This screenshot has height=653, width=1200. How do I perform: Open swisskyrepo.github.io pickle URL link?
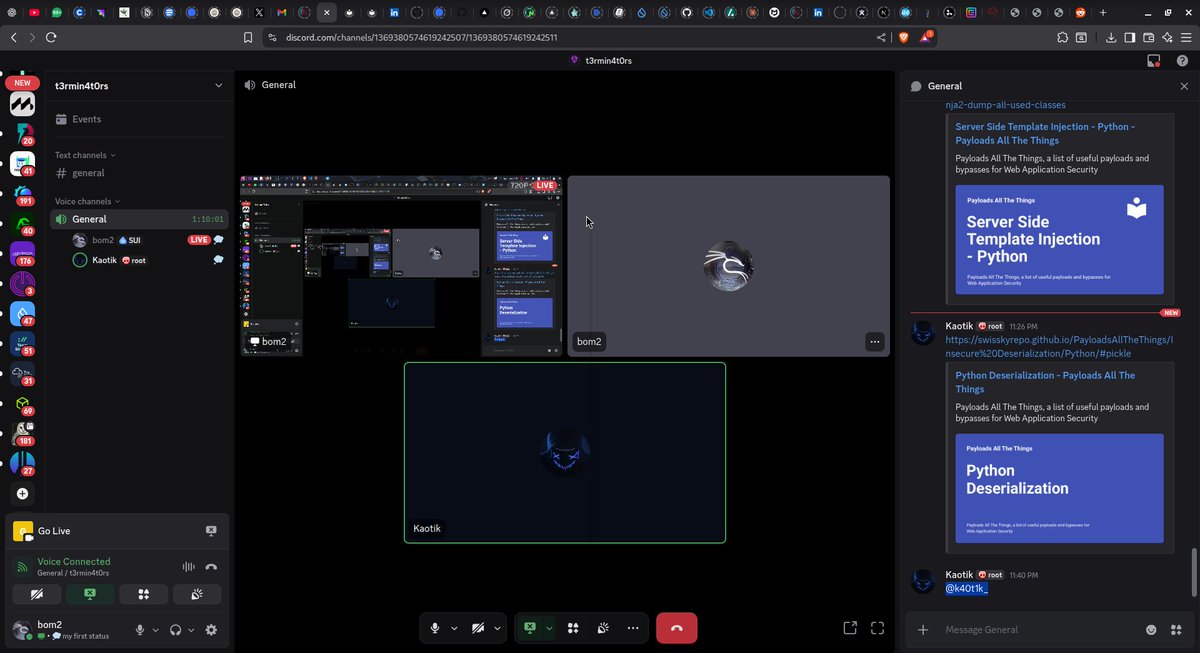click(x=1060, y=346)
